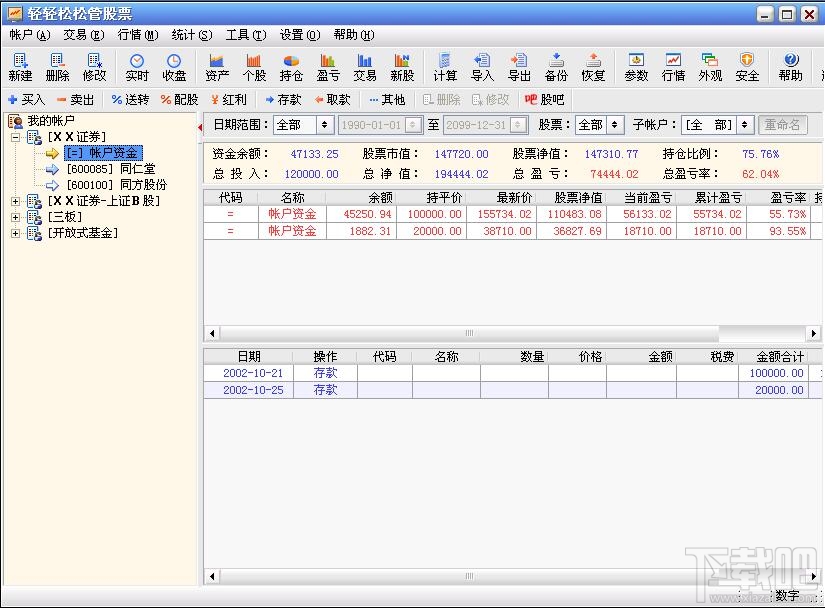Open the 交易 statistics toolbar icon

tap(365, 67)
